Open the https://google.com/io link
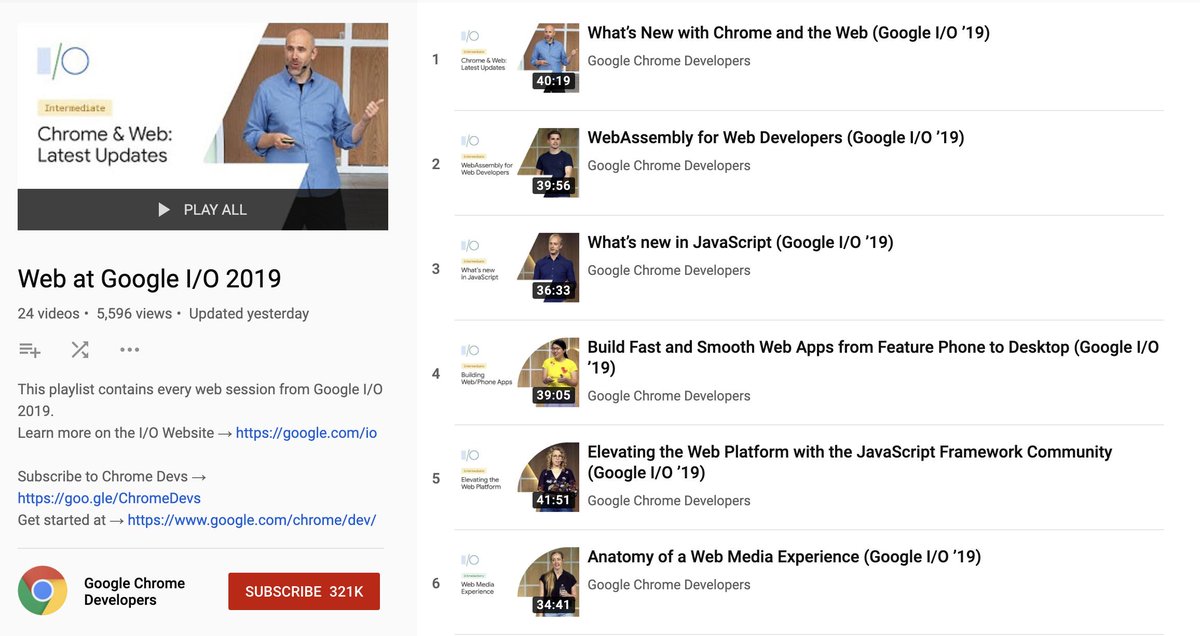 [306, 433]
